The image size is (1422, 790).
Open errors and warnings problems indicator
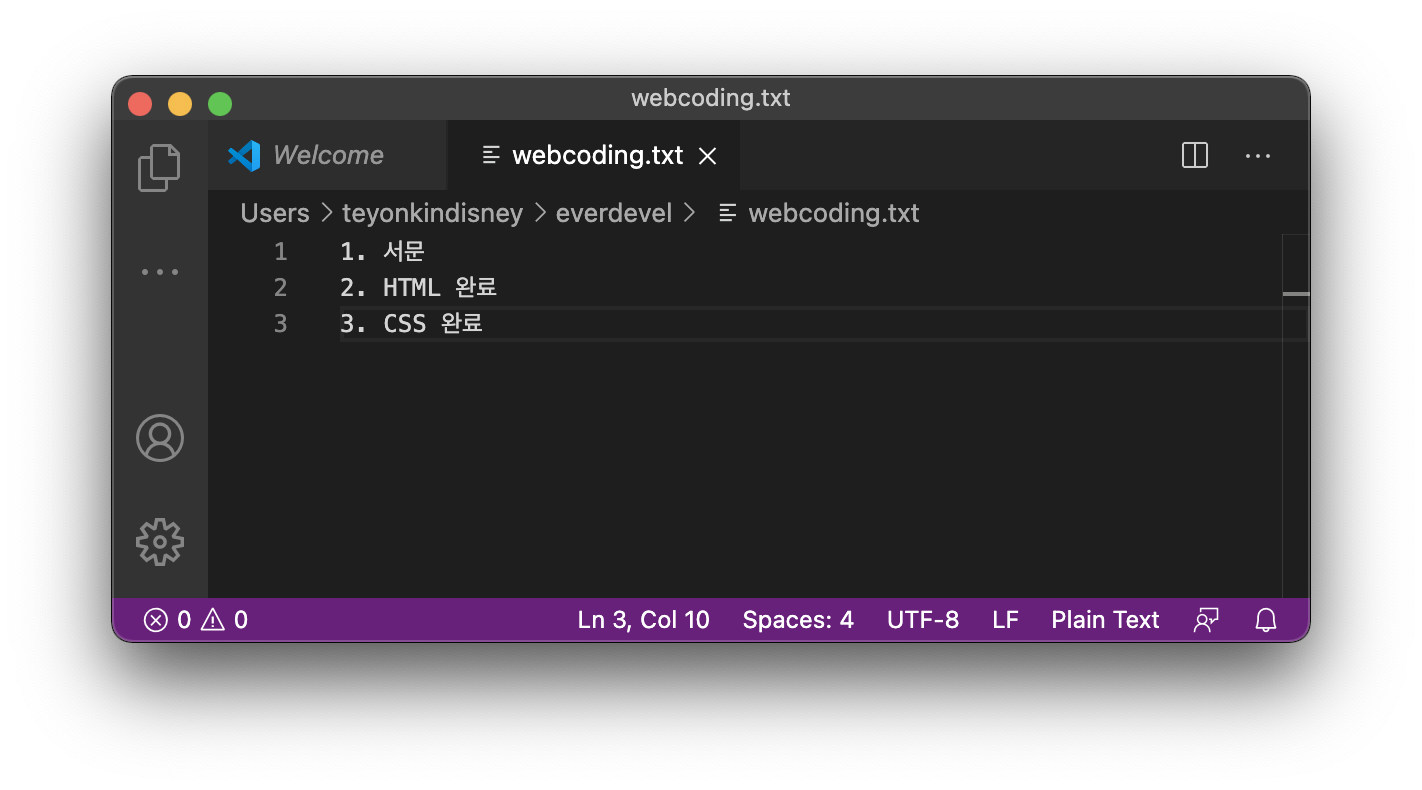[196, 620]
